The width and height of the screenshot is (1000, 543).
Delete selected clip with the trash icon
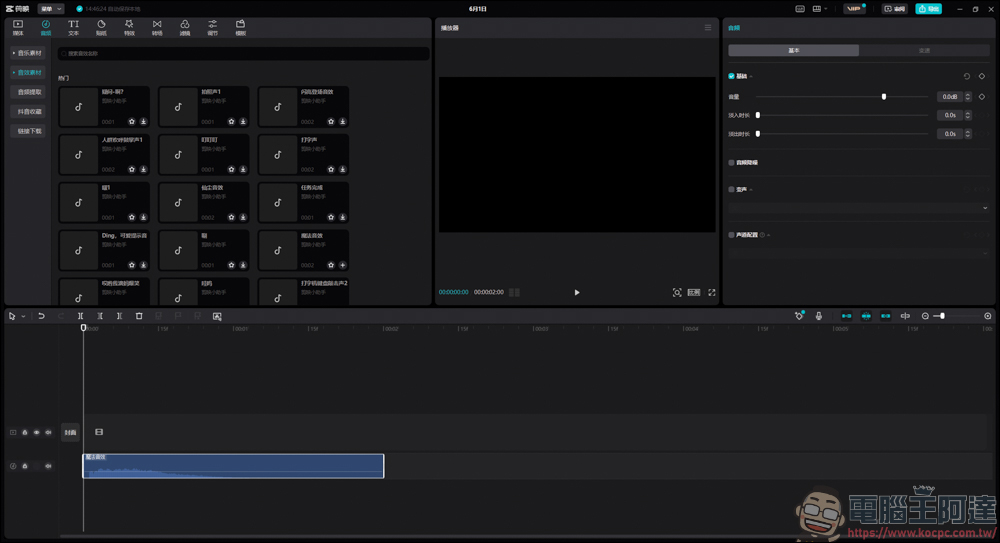click(x=139, y=316)
